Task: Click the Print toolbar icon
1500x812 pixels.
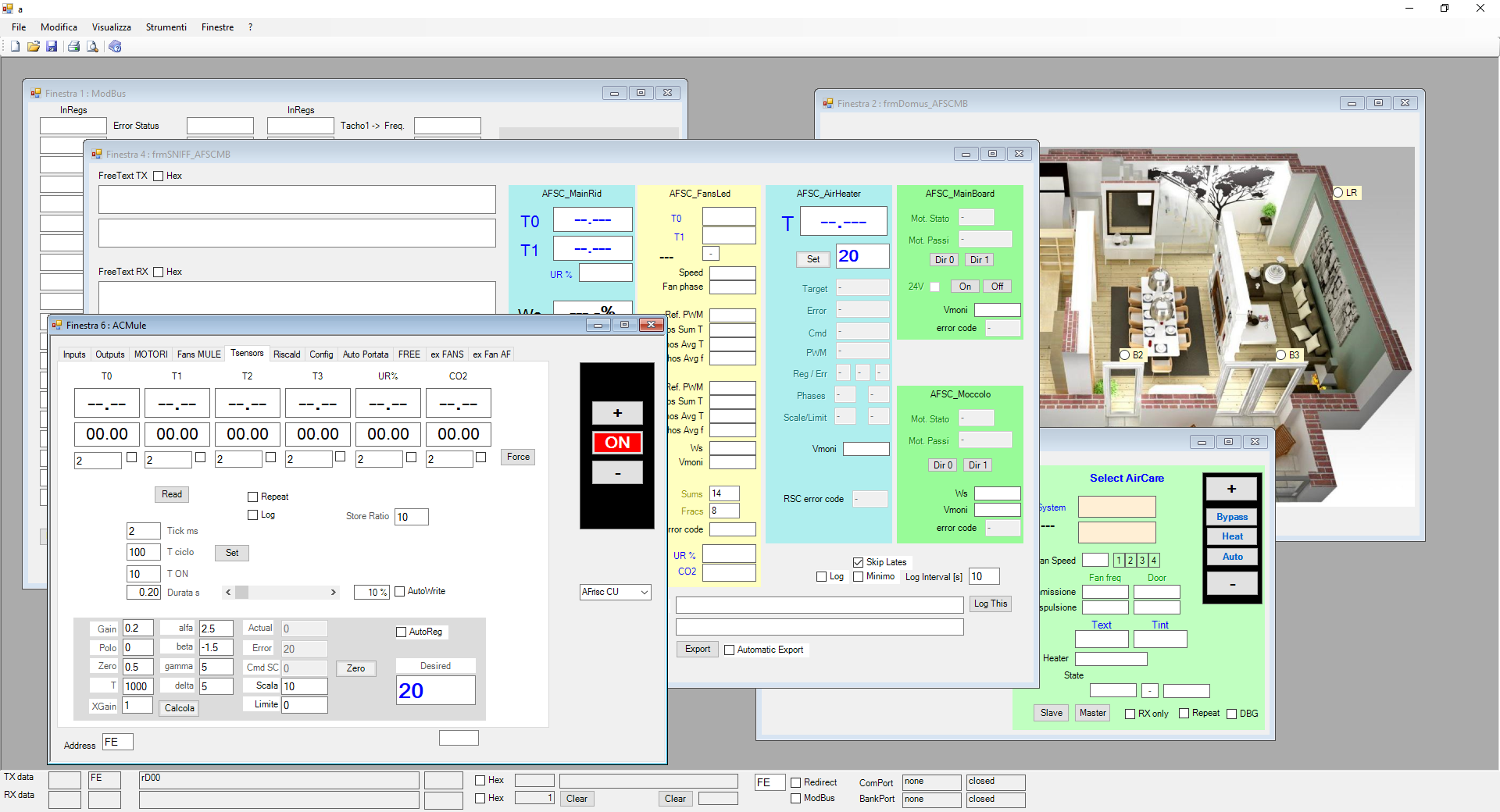Action: [73, 46]
